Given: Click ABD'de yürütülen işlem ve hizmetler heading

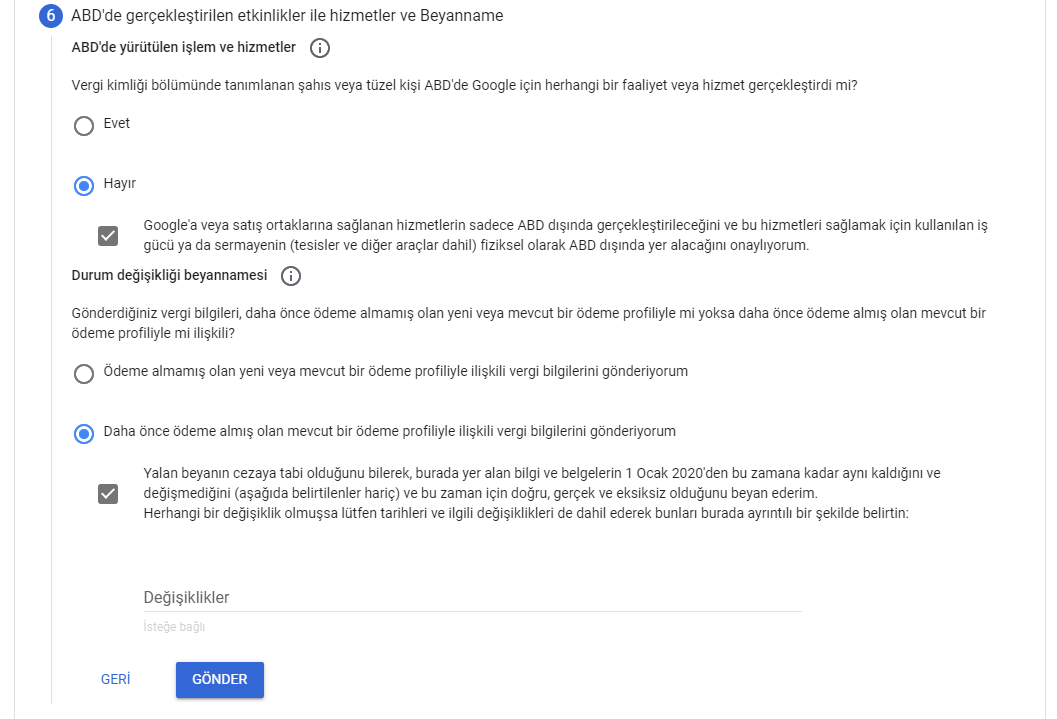Looking at the screenshot, I should (x=183, y=47).
